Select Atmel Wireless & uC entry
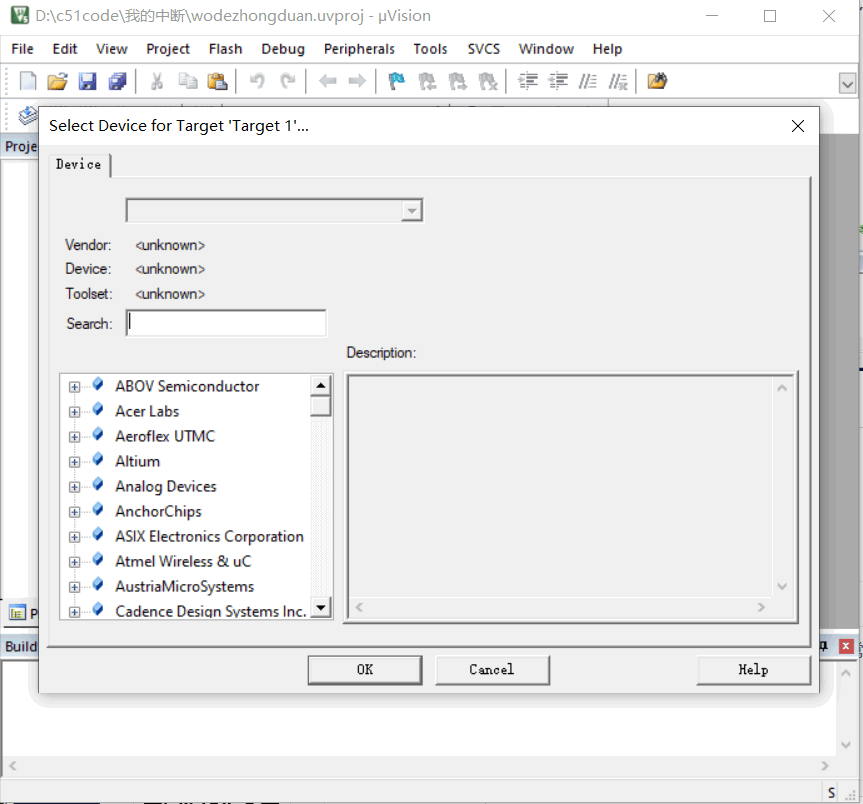 (183, 561)
